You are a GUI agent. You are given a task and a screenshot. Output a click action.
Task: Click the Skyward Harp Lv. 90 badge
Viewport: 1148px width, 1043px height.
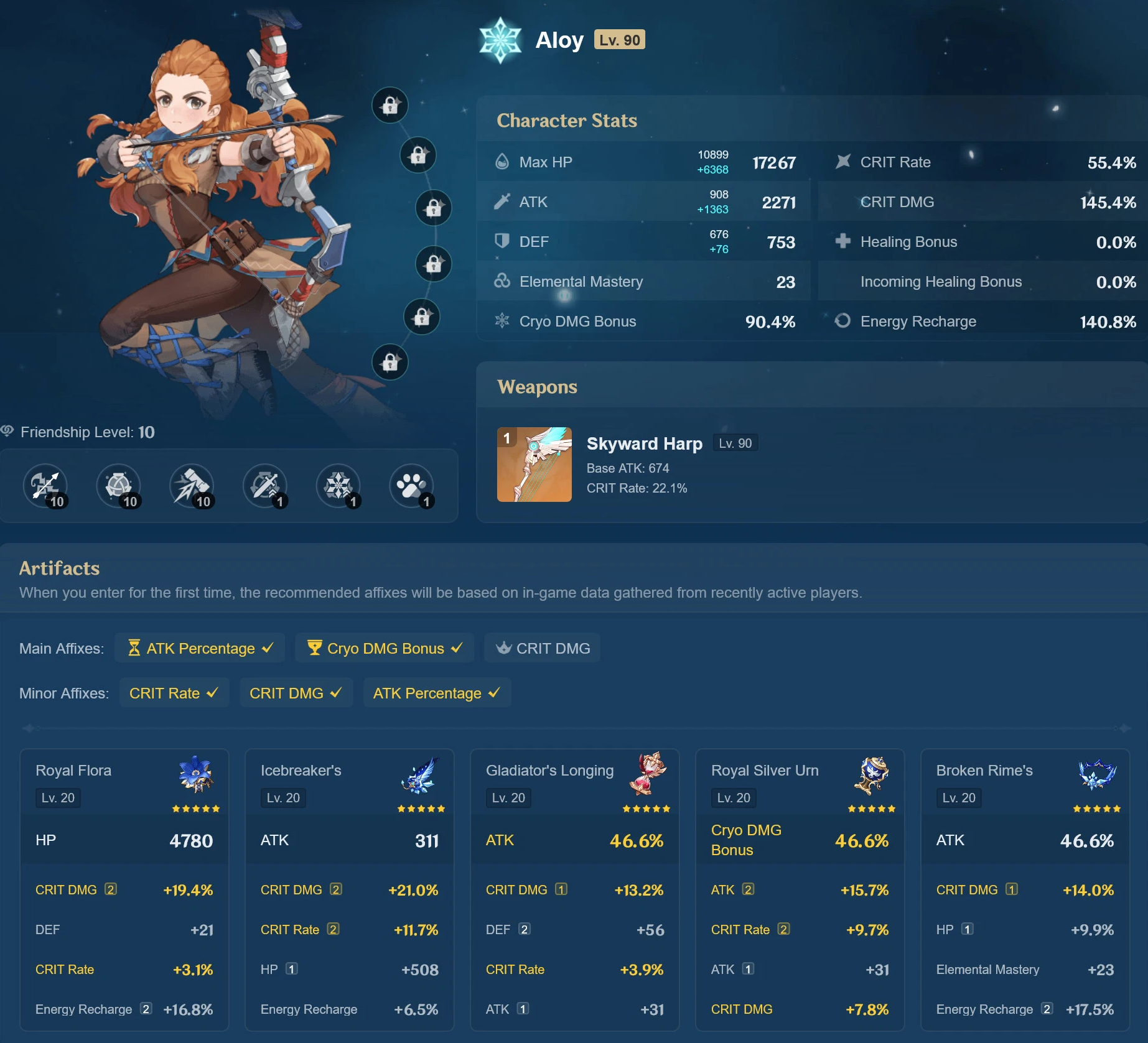tap(735, 443)
